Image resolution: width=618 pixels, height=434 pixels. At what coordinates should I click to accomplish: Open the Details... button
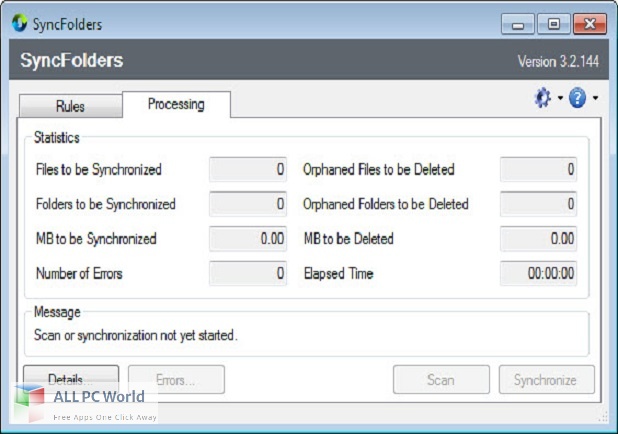[x=71, y=379]
